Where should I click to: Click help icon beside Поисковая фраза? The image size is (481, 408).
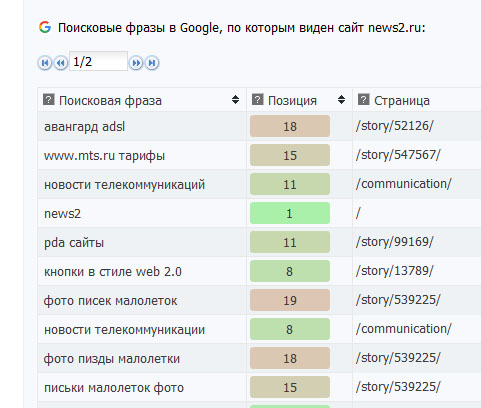tap(49, 99)
